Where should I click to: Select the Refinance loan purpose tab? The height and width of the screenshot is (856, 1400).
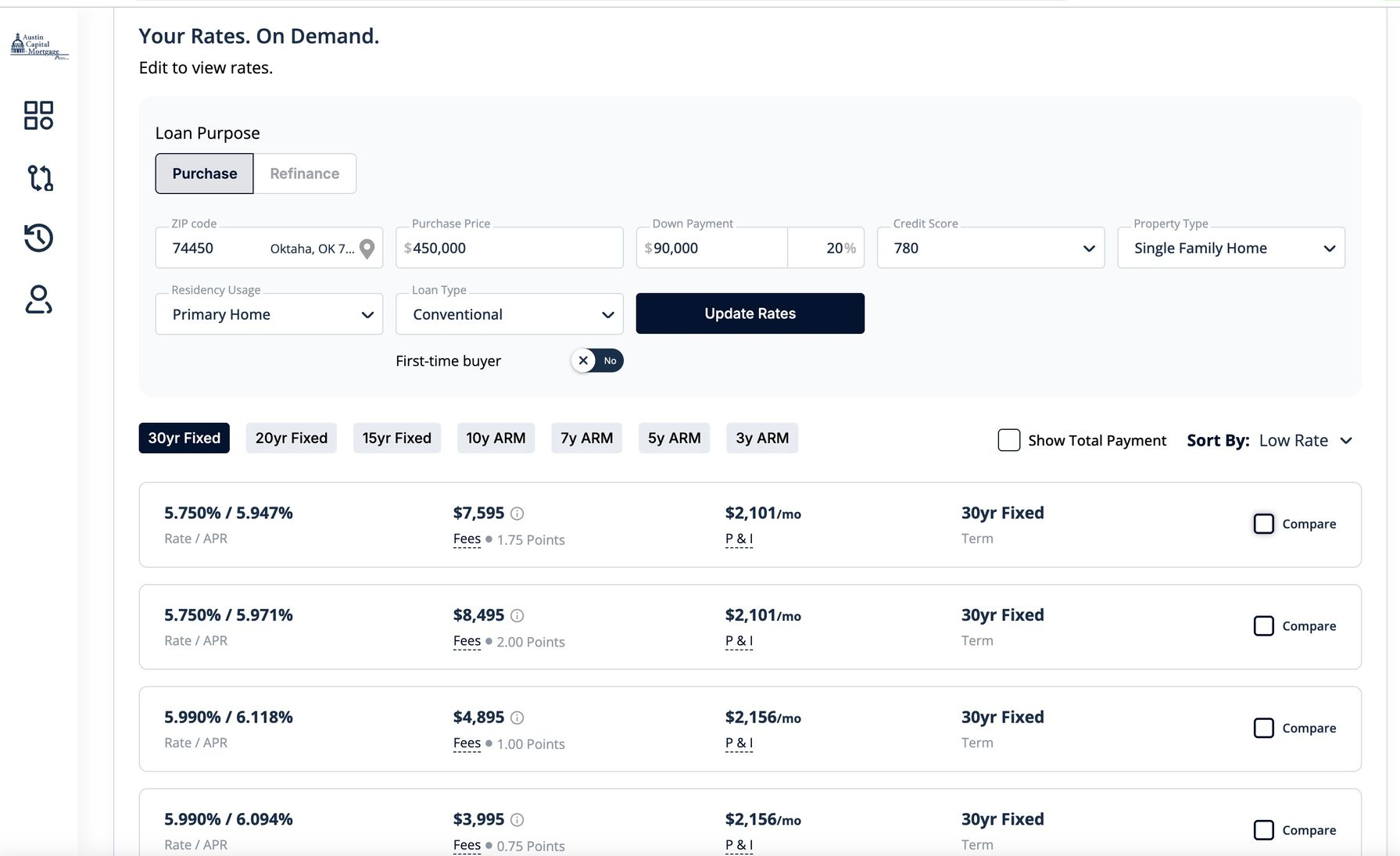(304, 174)
